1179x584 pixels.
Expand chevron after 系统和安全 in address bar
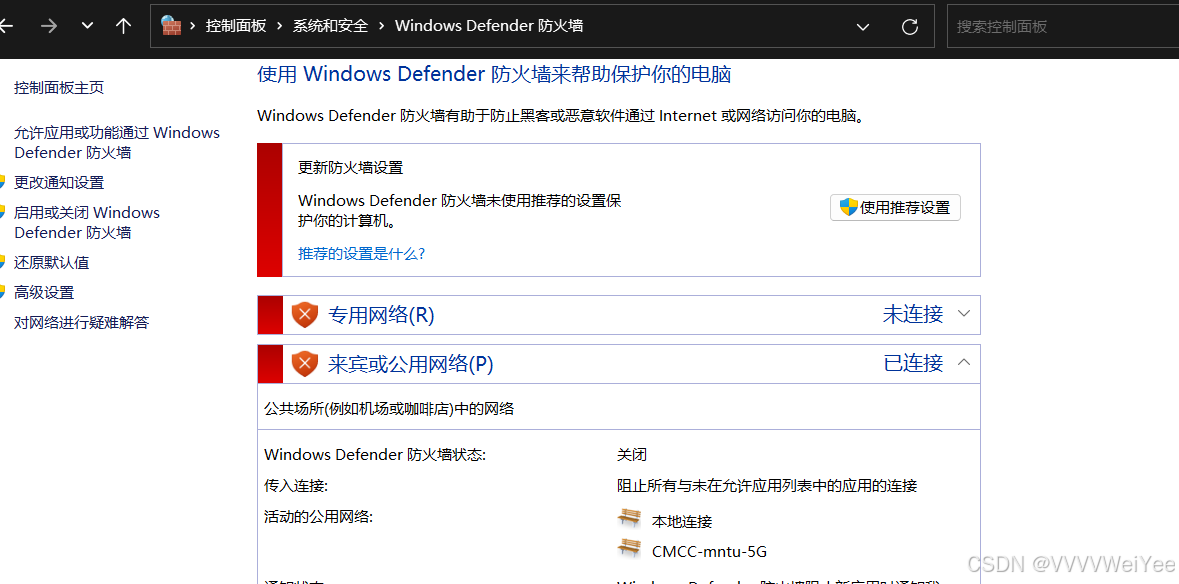pos(382,26)
